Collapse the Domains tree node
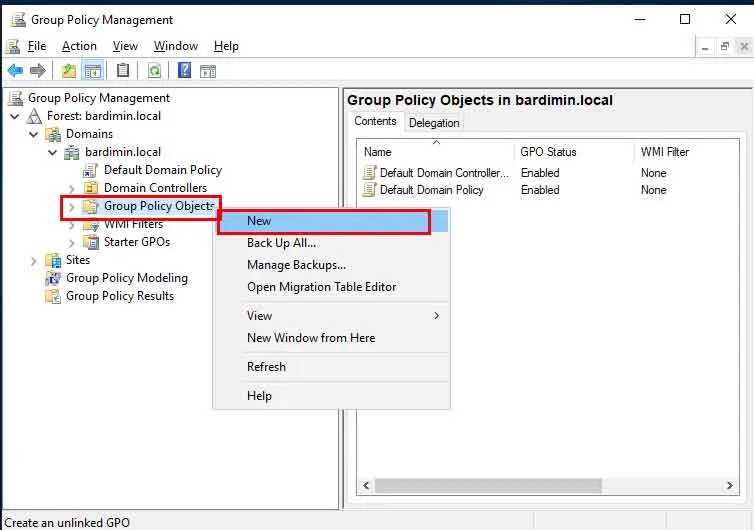The image size is (754, 530). pyautogui.click(x=34, y=134)
